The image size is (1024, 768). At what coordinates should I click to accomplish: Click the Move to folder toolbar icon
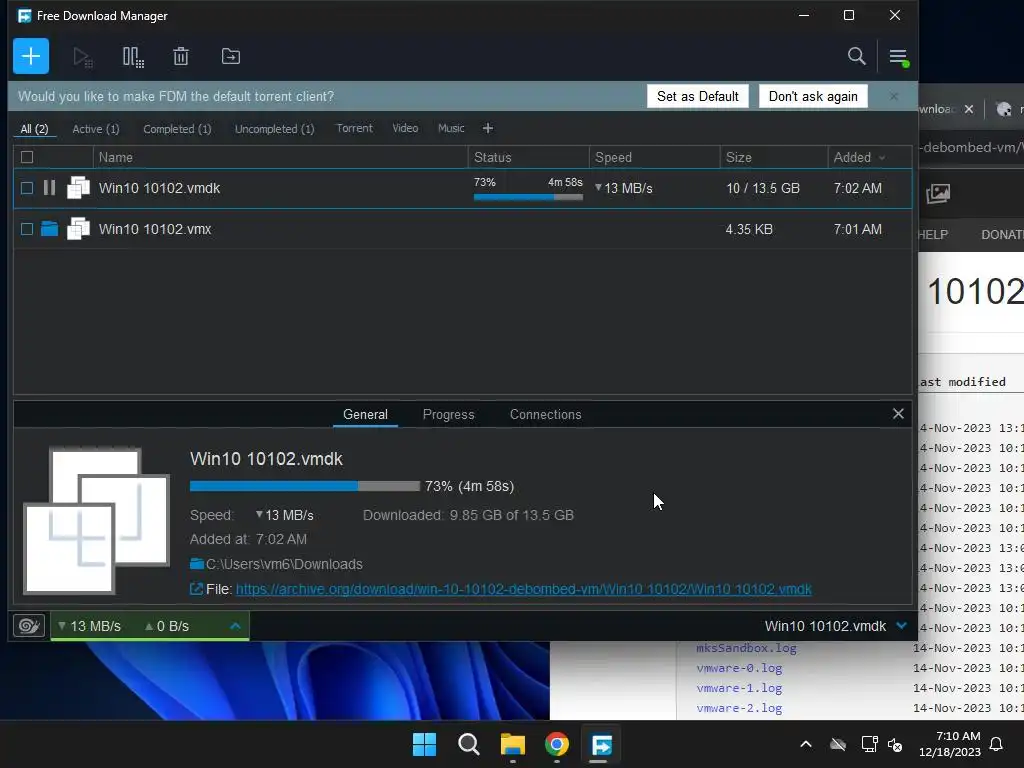[x=231, y=57]
